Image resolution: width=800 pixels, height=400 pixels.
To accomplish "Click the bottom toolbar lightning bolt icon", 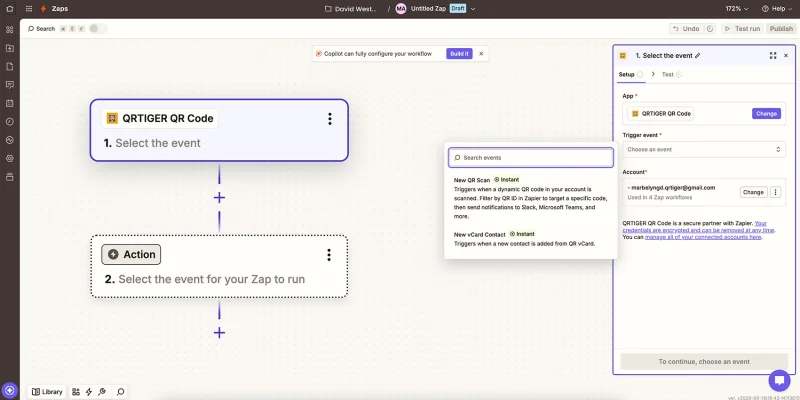I will [89, 392].
